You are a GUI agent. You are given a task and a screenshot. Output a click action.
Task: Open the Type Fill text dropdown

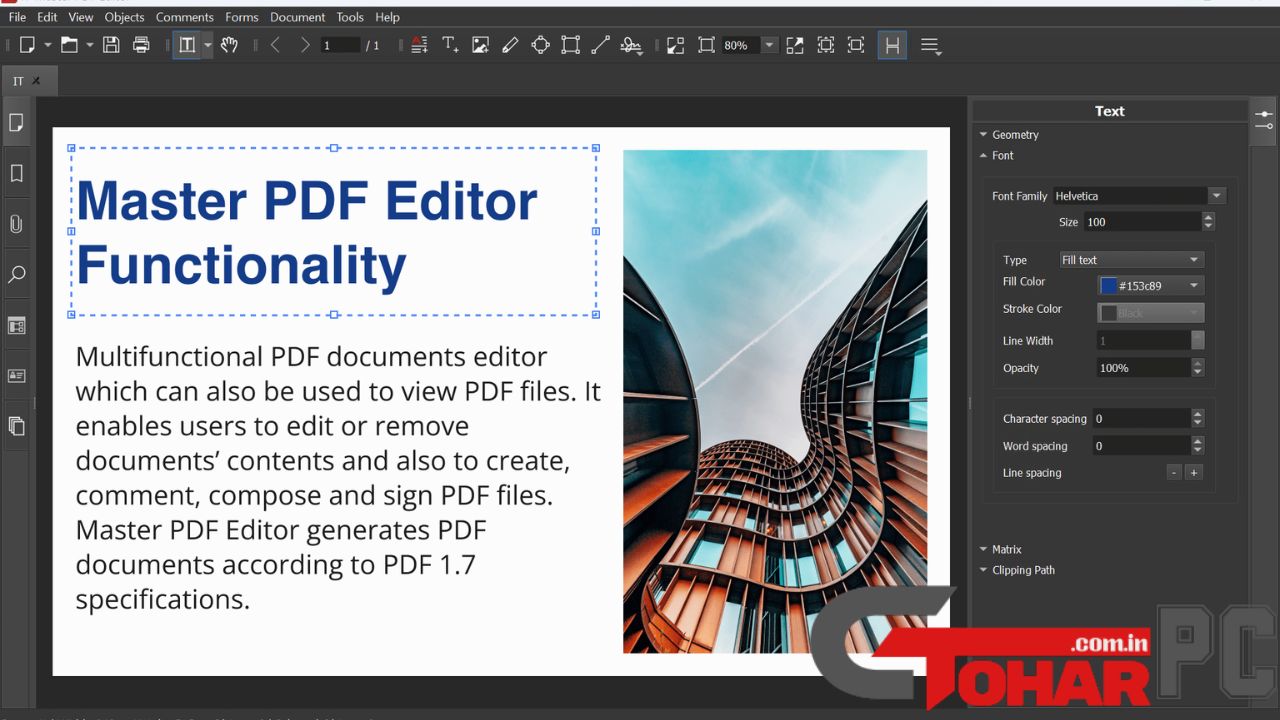1131,260
